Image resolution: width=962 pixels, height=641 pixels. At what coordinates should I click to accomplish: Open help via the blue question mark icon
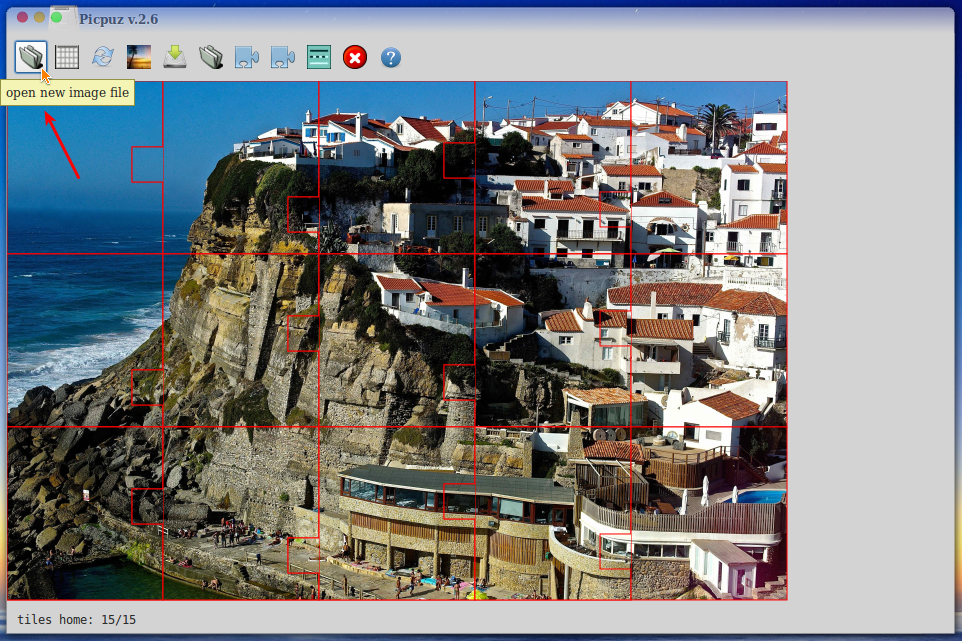click(x=391, y=58)
